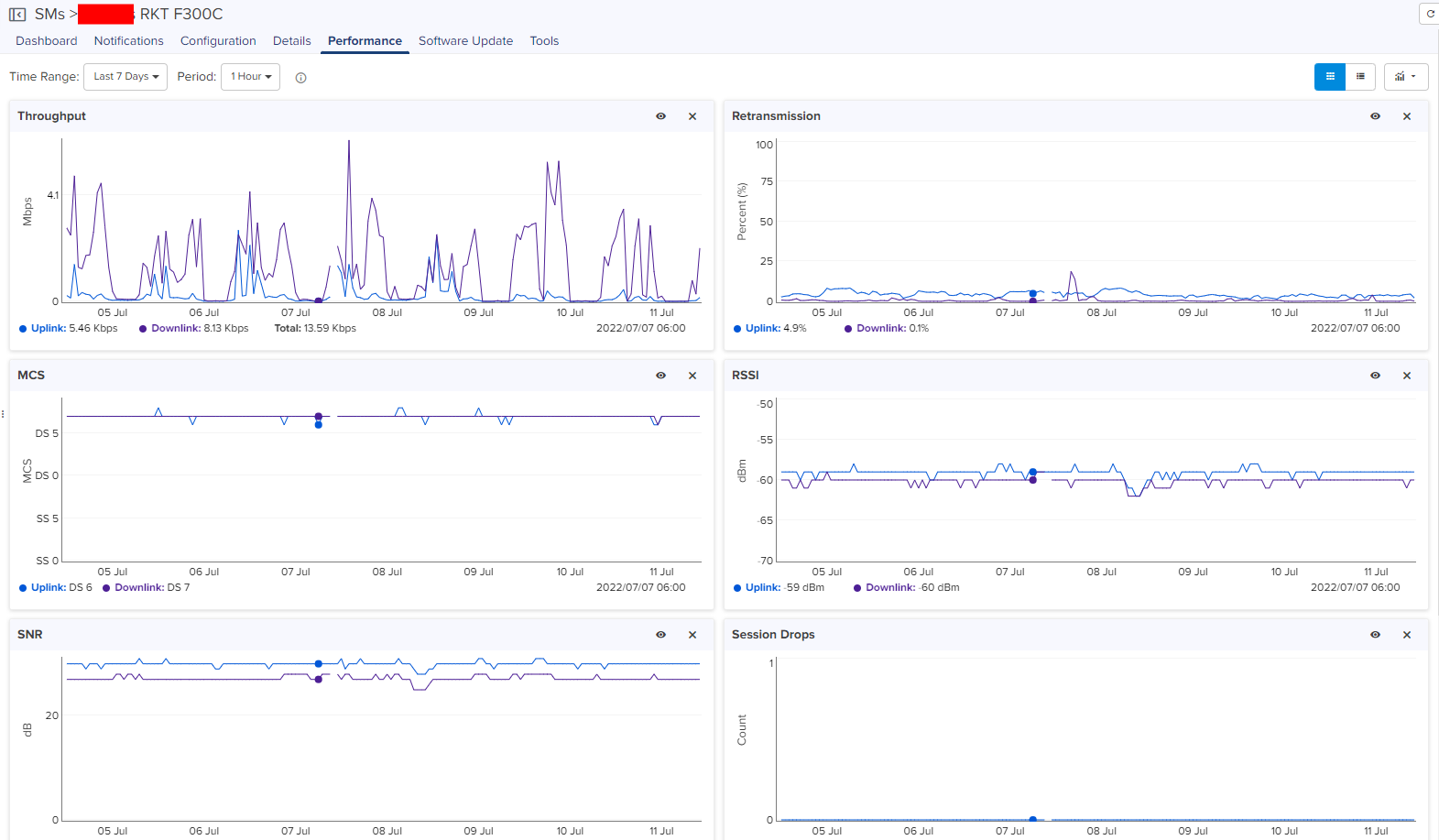1439x840 pixels.
Task: Close the MCS chart panel
Action: 692,376
